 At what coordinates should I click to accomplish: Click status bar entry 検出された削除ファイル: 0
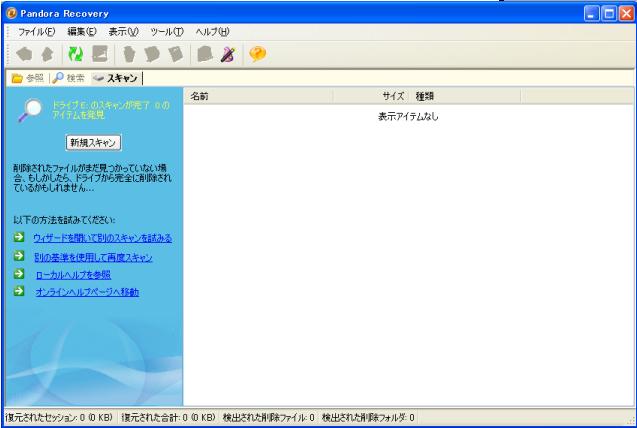[x=269, y=417]
